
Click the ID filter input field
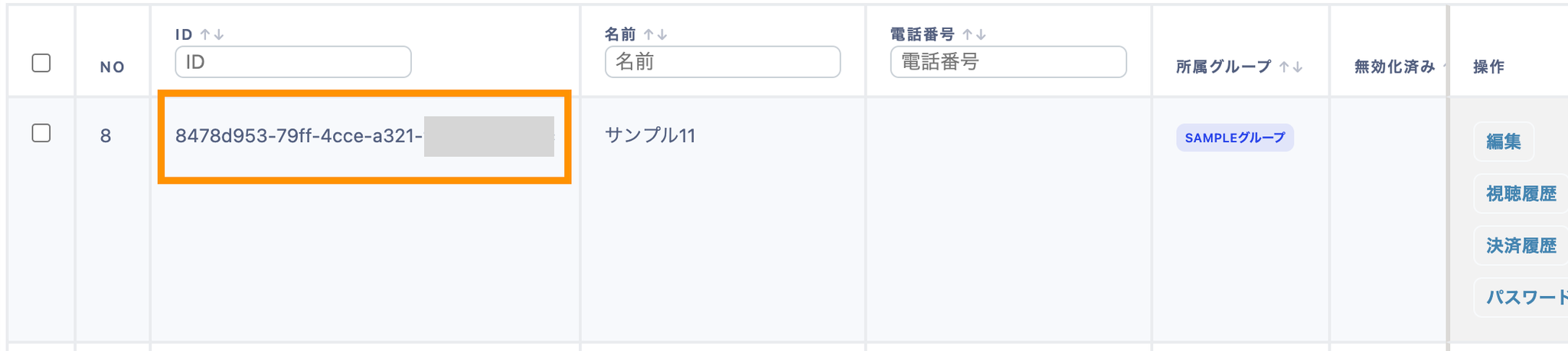(x=293, y=62)
